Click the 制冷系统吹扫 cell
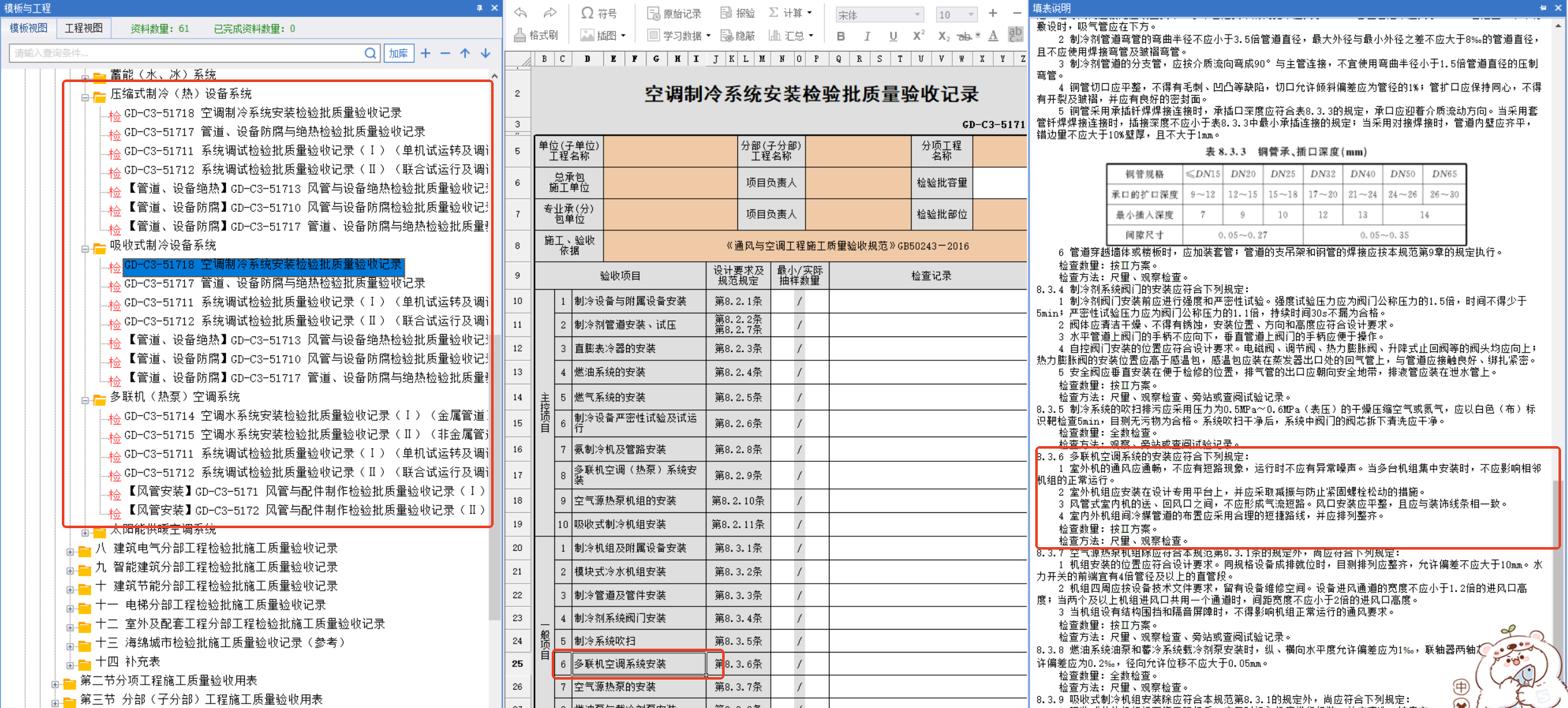The image size is (1568, 708). 639,641
